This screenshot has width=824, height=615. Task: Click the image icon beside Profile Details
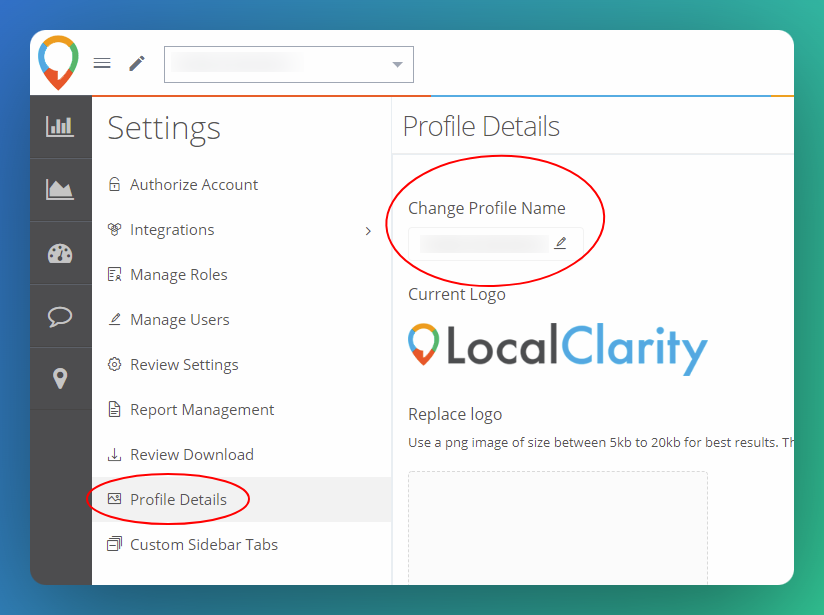(x=114, y=499)
